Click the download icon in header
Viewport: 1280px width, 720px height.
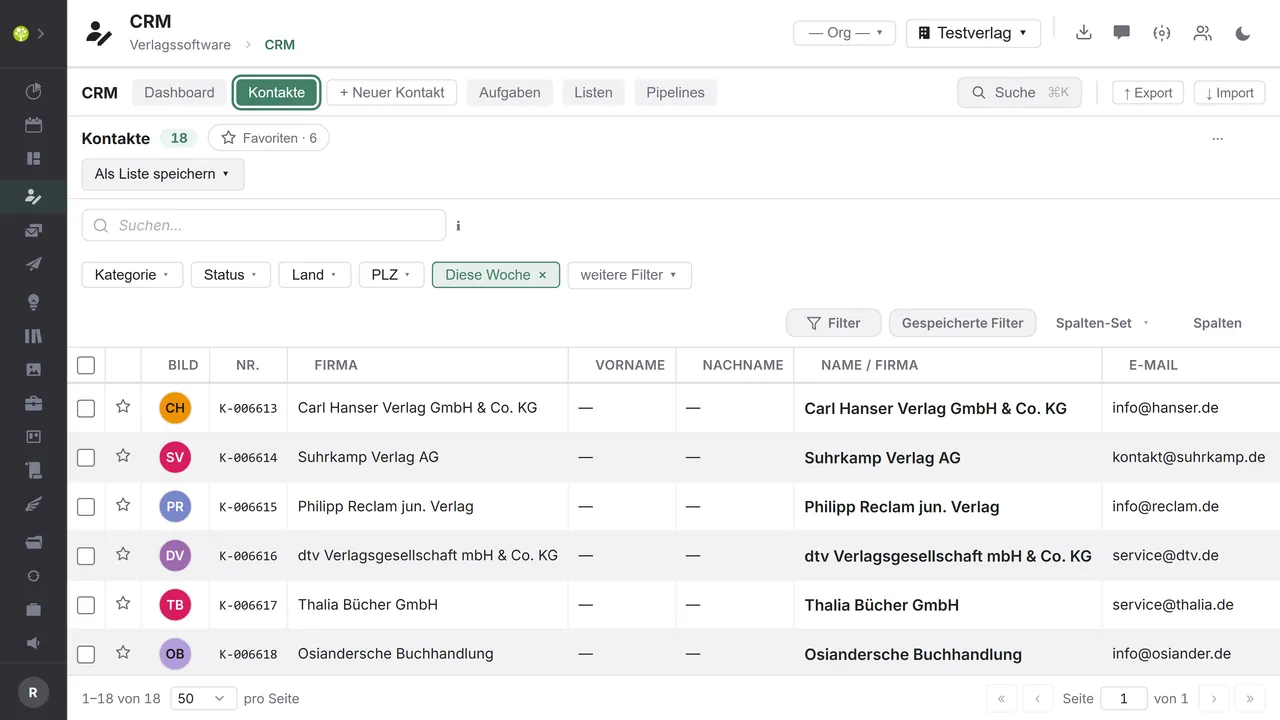1083,33
